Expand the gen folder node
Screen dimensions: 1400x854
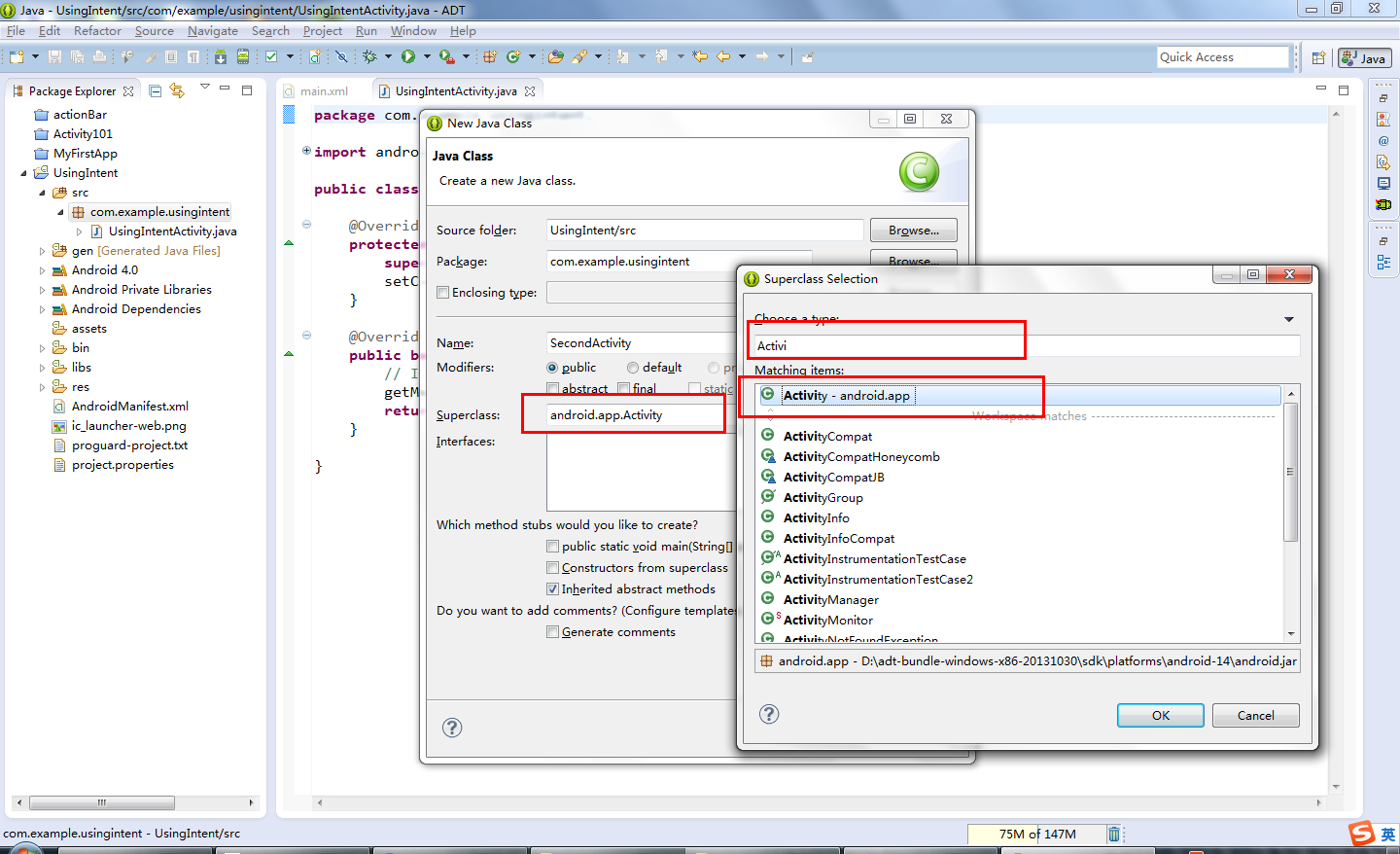43,251
